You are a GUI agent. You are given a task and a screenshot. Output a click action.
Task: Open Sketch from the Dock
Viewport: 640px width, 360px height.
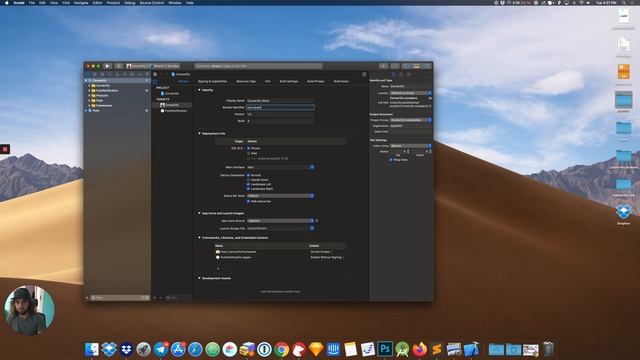(316, 349)
